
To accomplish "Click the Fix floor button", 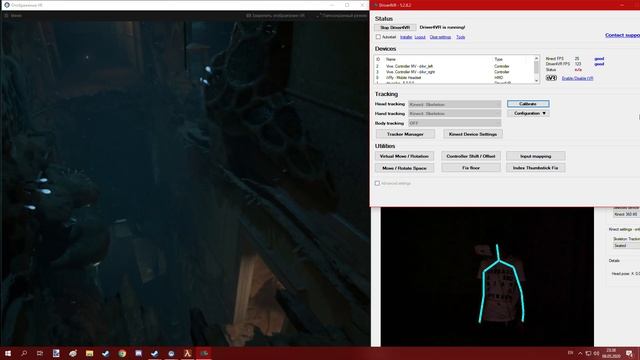I will point(471,168).
